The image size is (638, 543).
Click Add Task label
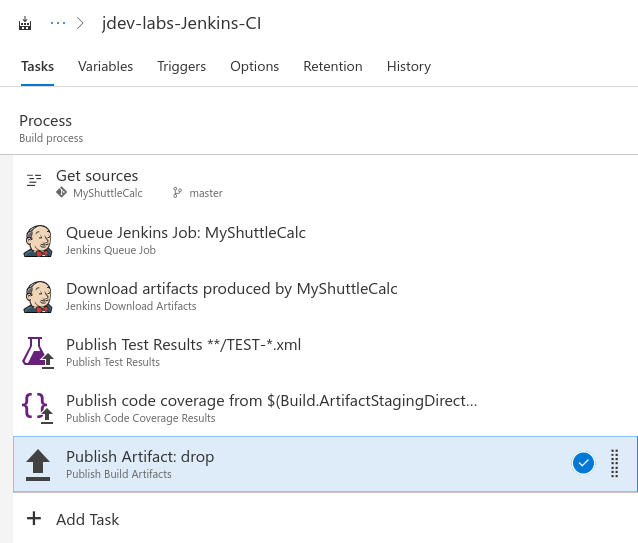(87, 519)
